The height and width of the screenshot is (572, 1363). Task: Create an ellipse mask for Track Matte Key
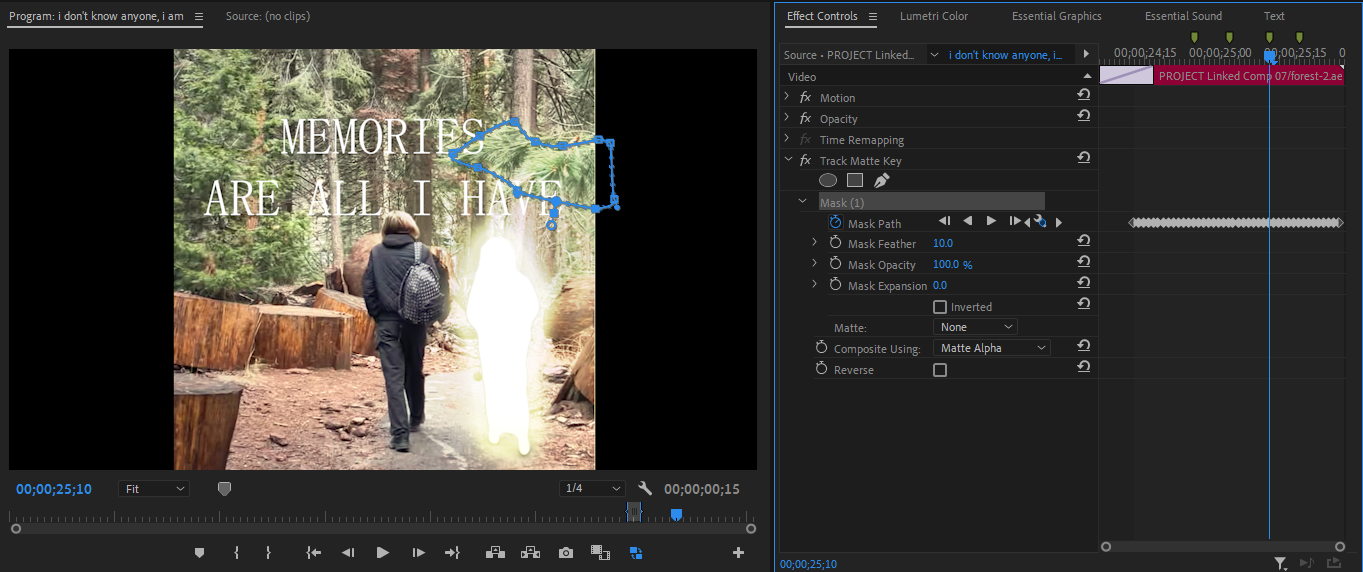tap(828, 181)
